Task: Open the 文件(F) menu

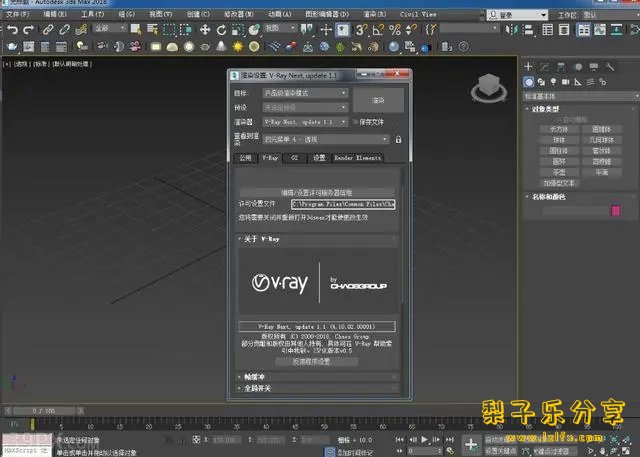Action: [18, 14]
